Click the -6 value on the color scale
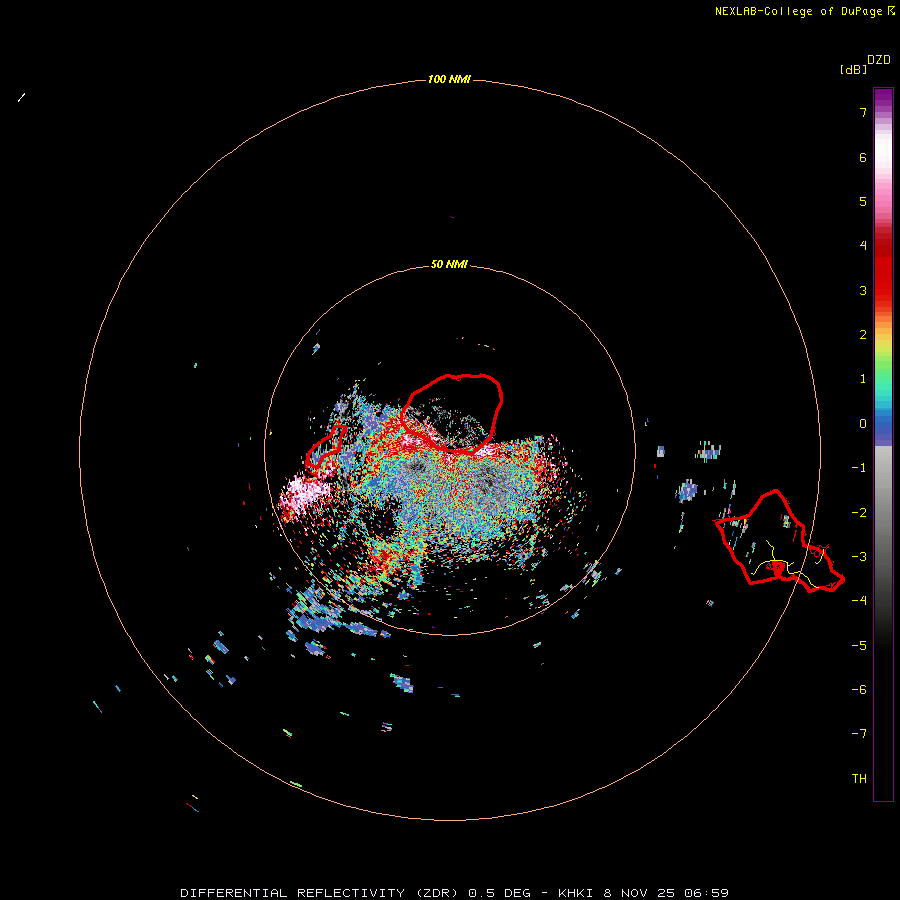The height and width of the screenshot is (900, 900). (859, 690)
